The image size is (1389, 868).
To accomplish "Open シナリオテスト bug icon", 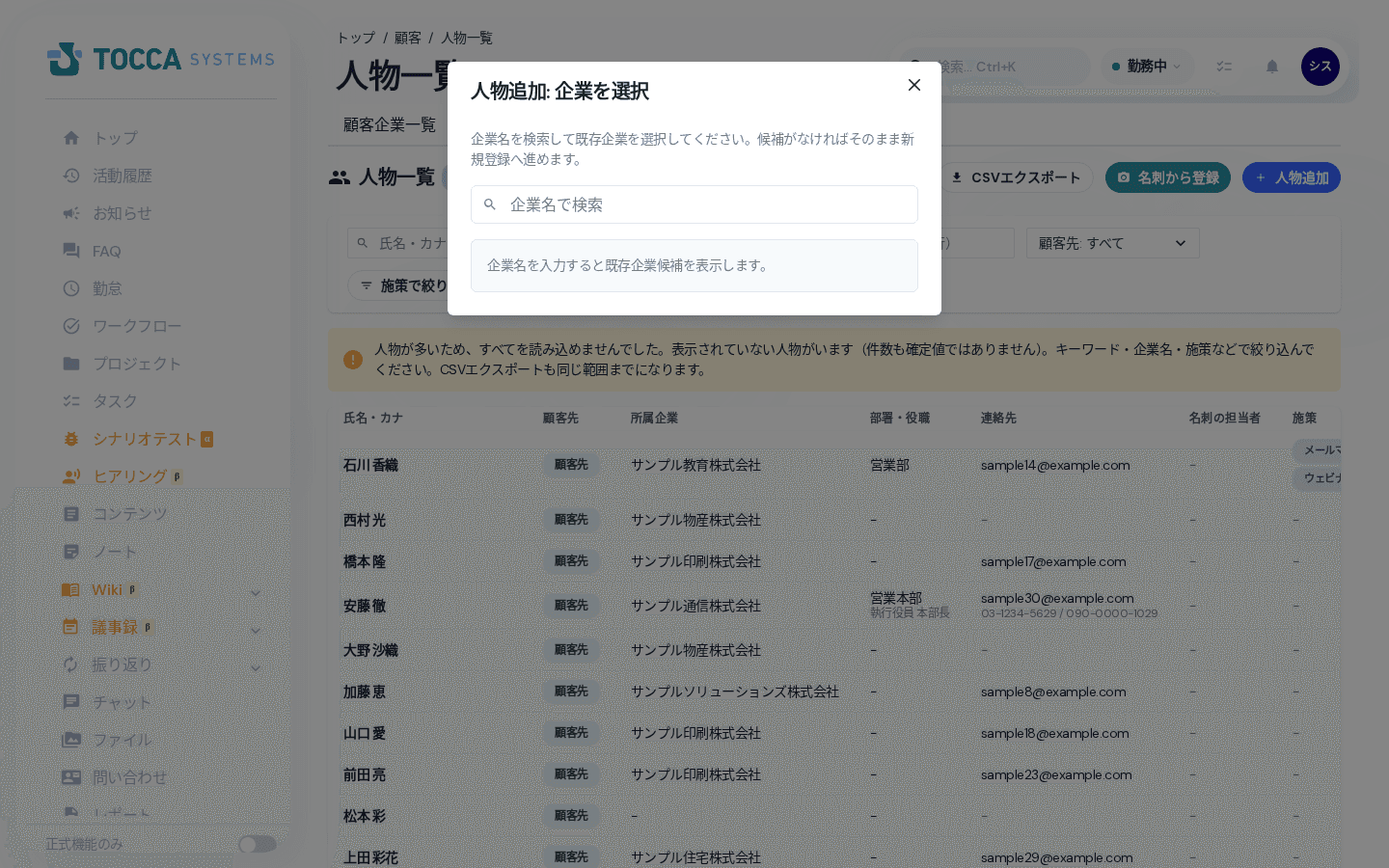I will [x=71, y=439].
